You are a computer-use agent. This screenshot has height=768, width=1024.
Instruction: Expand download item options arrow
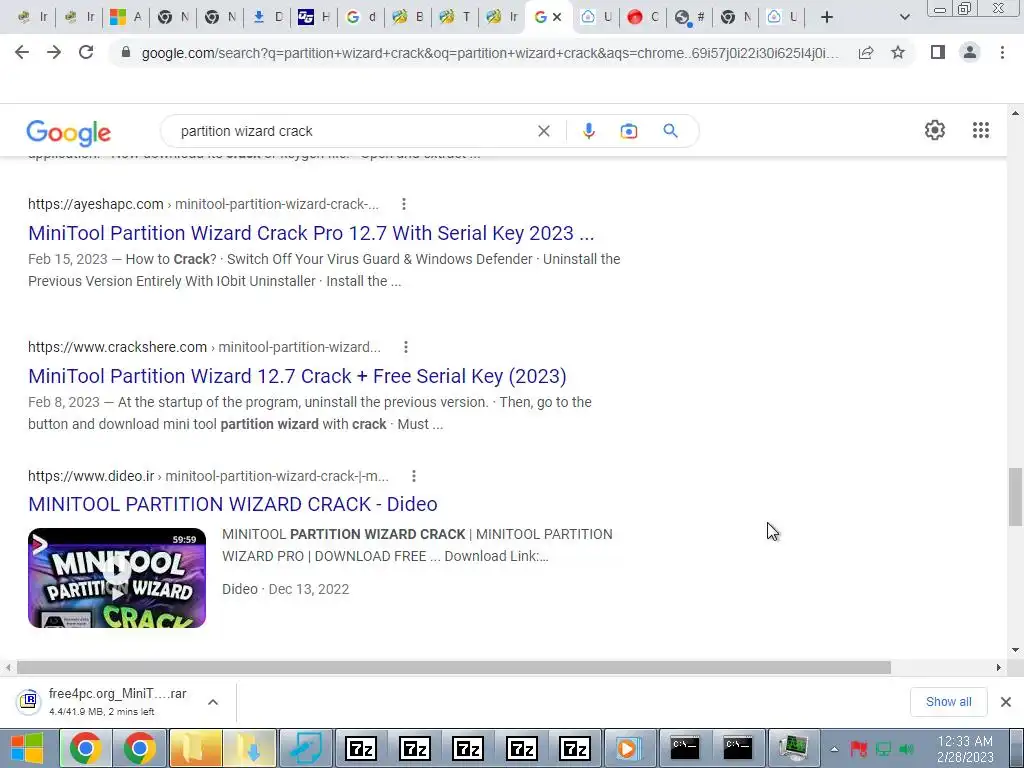[212, 702]
